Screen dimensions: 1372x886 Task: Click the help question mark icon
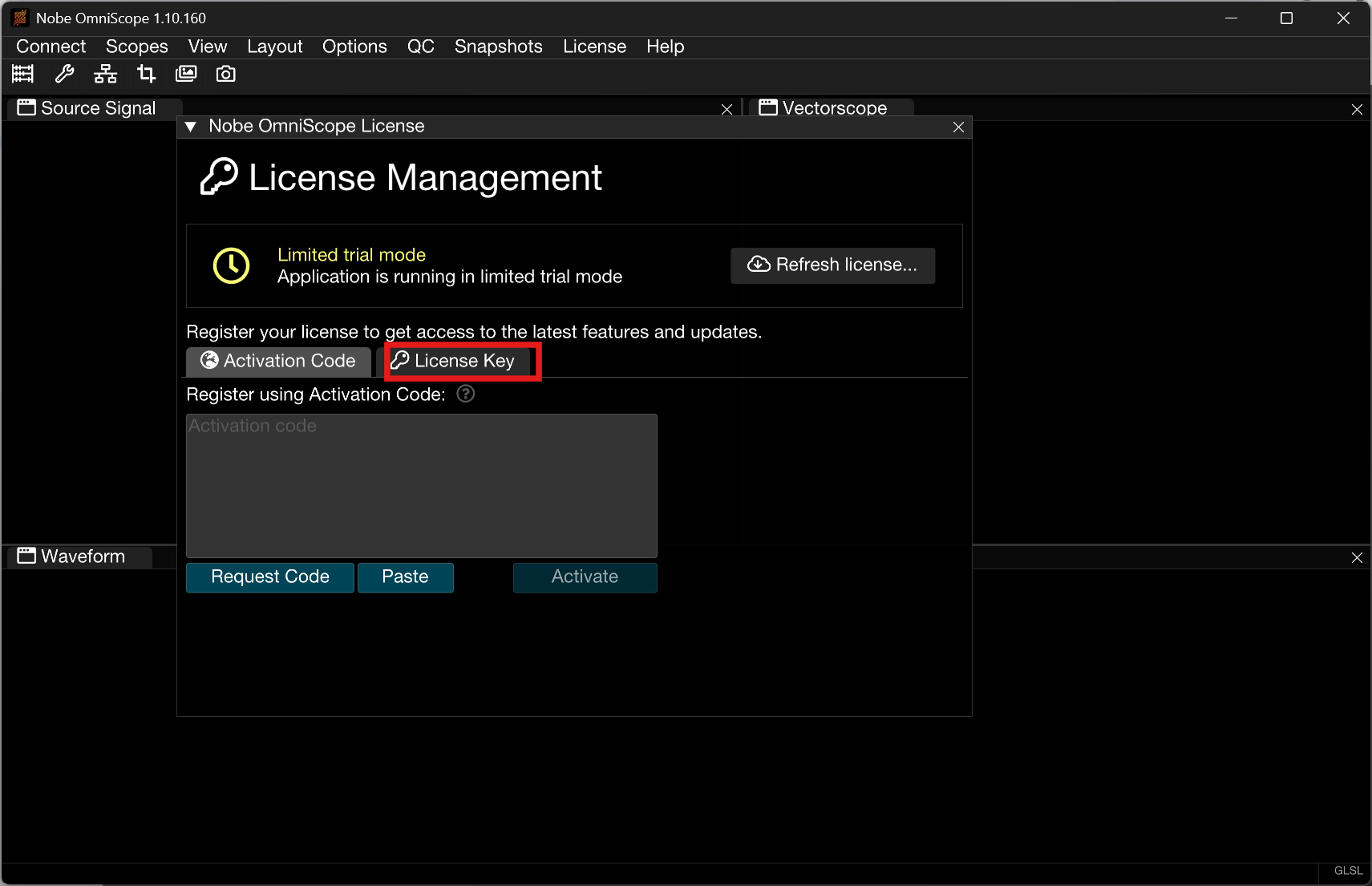pyautogui.click(x=466, y=394)
